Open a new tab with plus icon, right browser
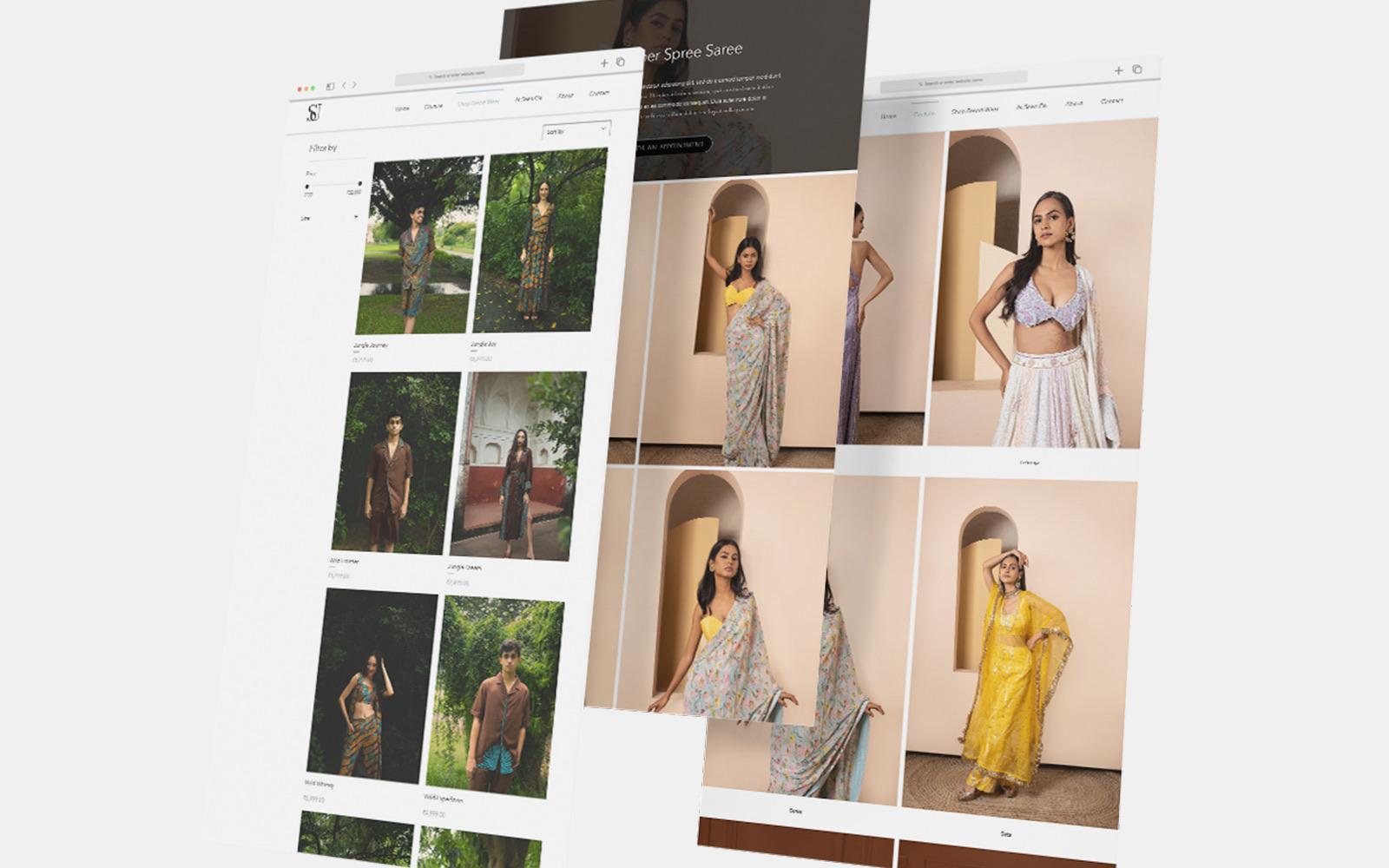 pyautogui.click(x=1118, y=70)
